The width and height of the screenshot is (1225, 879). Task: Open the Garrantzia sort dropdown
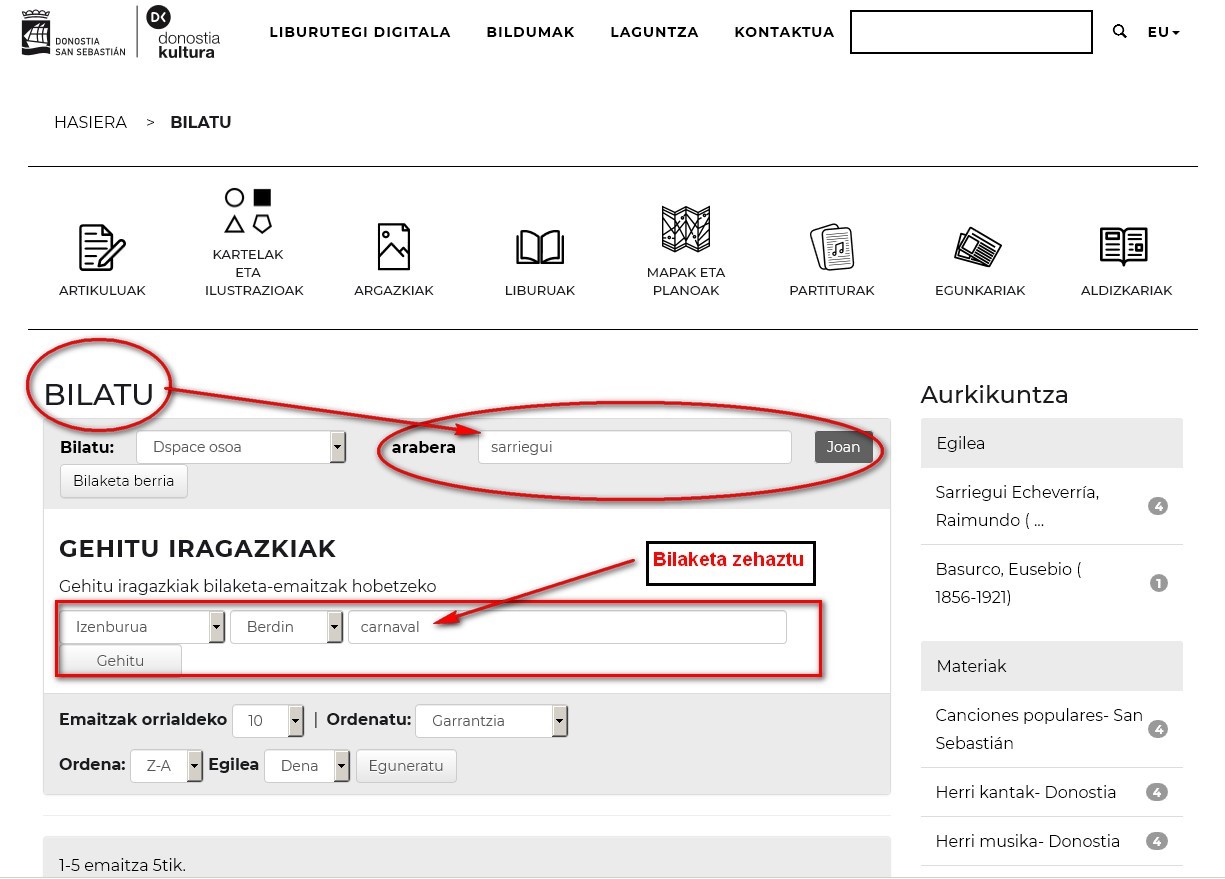tap(491, 720)
